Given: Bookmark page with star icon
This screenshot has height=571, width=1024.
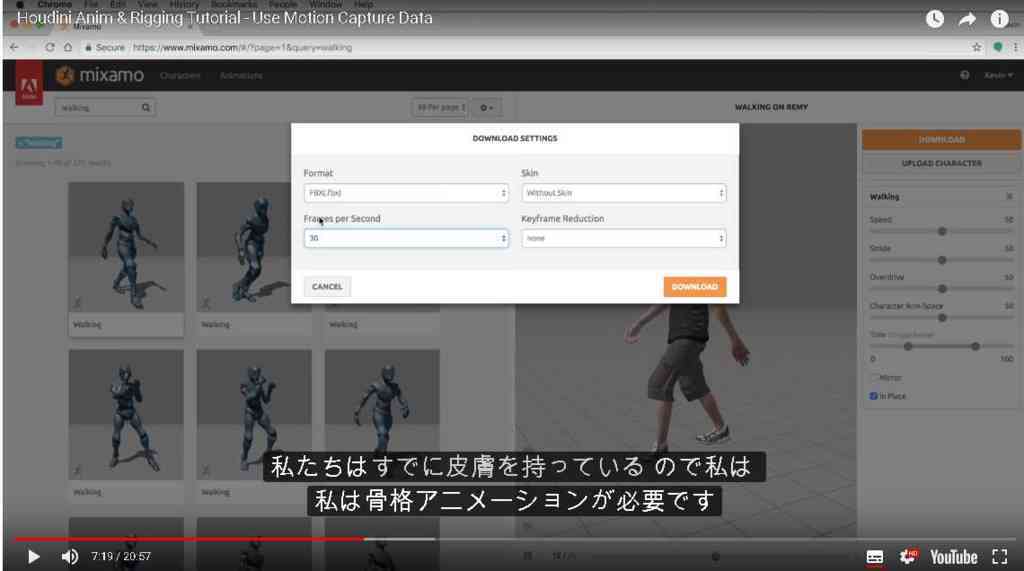Looking at the screenshot, I should [976, 47].
